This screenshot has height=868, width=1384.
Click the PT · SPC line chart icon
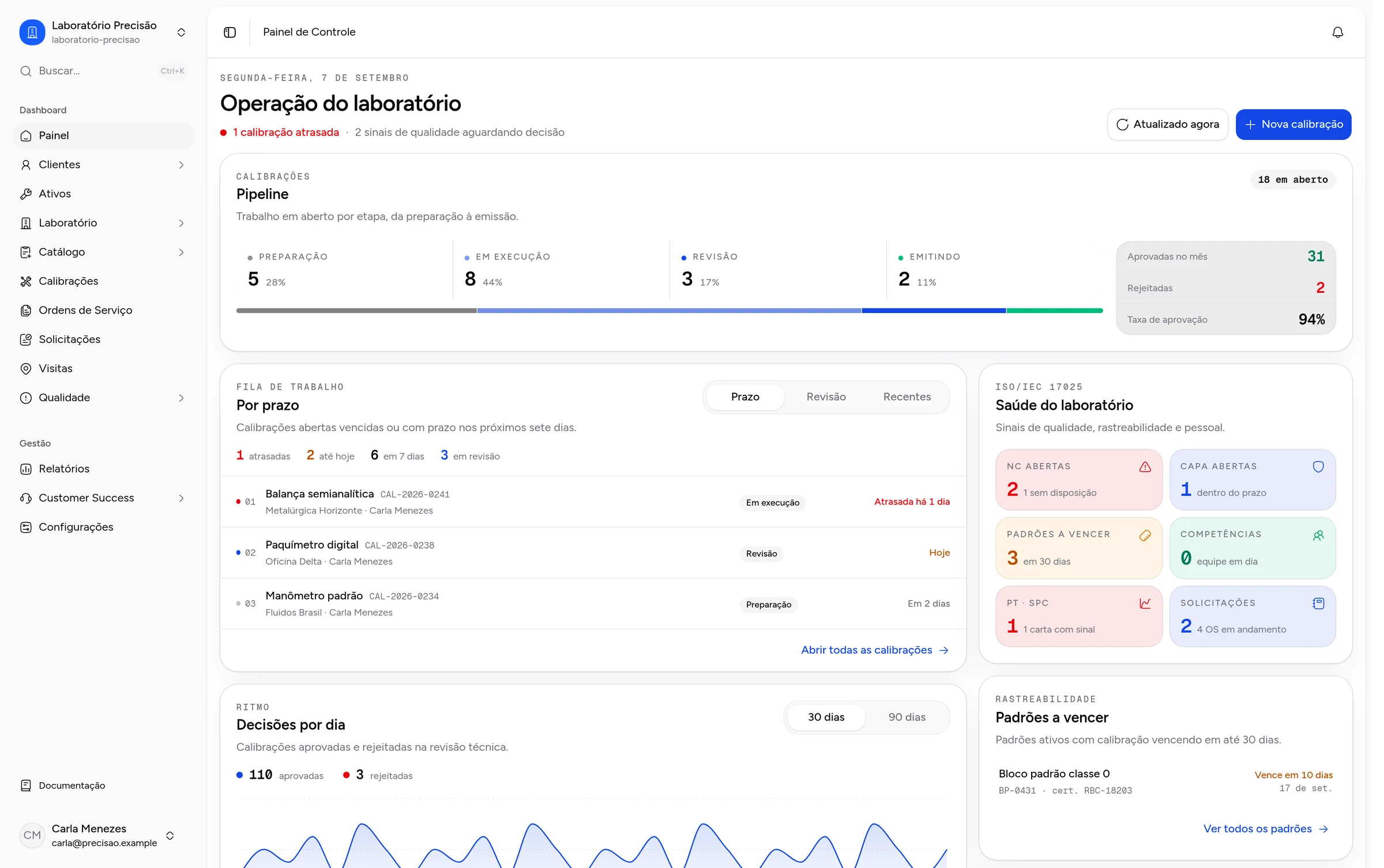(x=1145, y=603)
